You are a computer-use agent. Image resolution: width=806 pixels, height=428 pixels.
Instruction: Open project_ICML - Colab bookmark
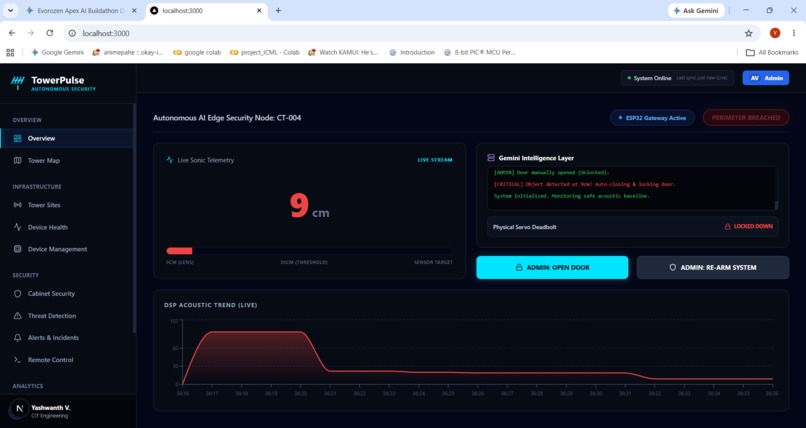tap(265, 52)
